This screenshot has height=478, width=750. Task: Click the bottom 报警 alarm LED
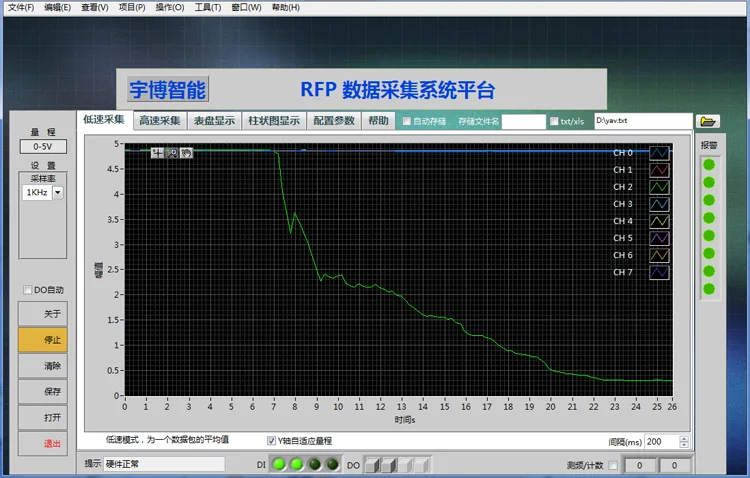[x=709, y=289]
